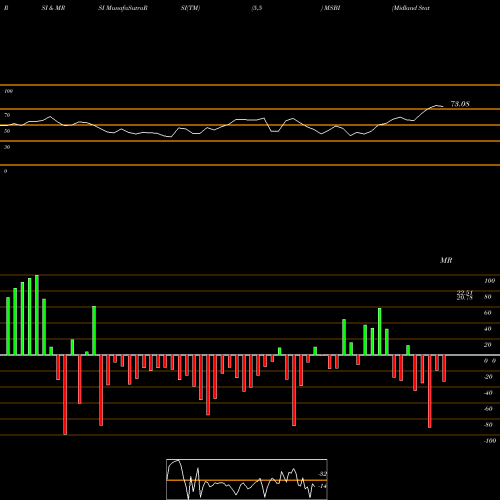Click the '(5,5' parameter text
This screenshot has height=500, width=500.
(257, 8)
